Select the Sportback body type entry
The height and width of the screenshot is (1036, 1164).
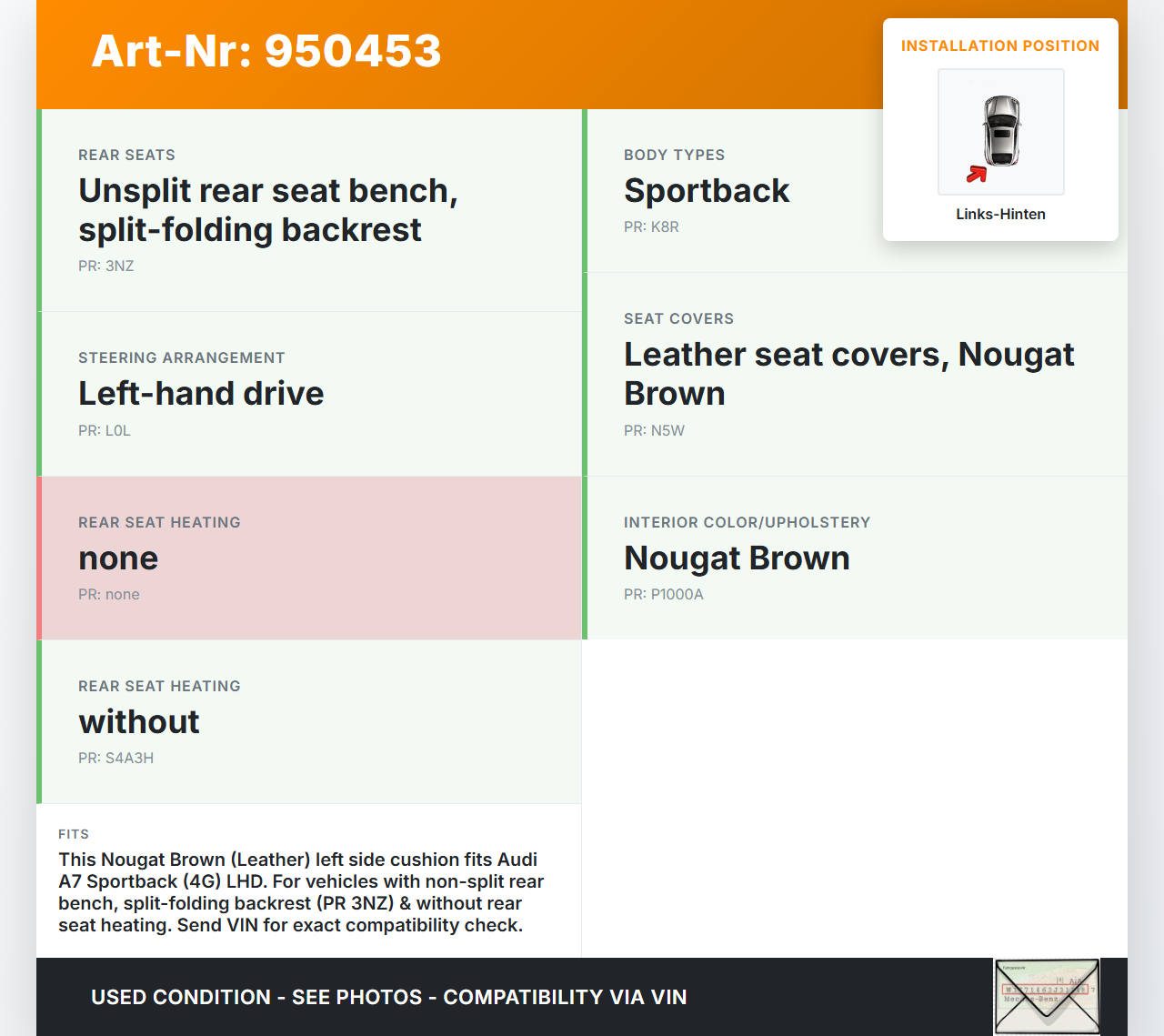(x=707, y=191)
